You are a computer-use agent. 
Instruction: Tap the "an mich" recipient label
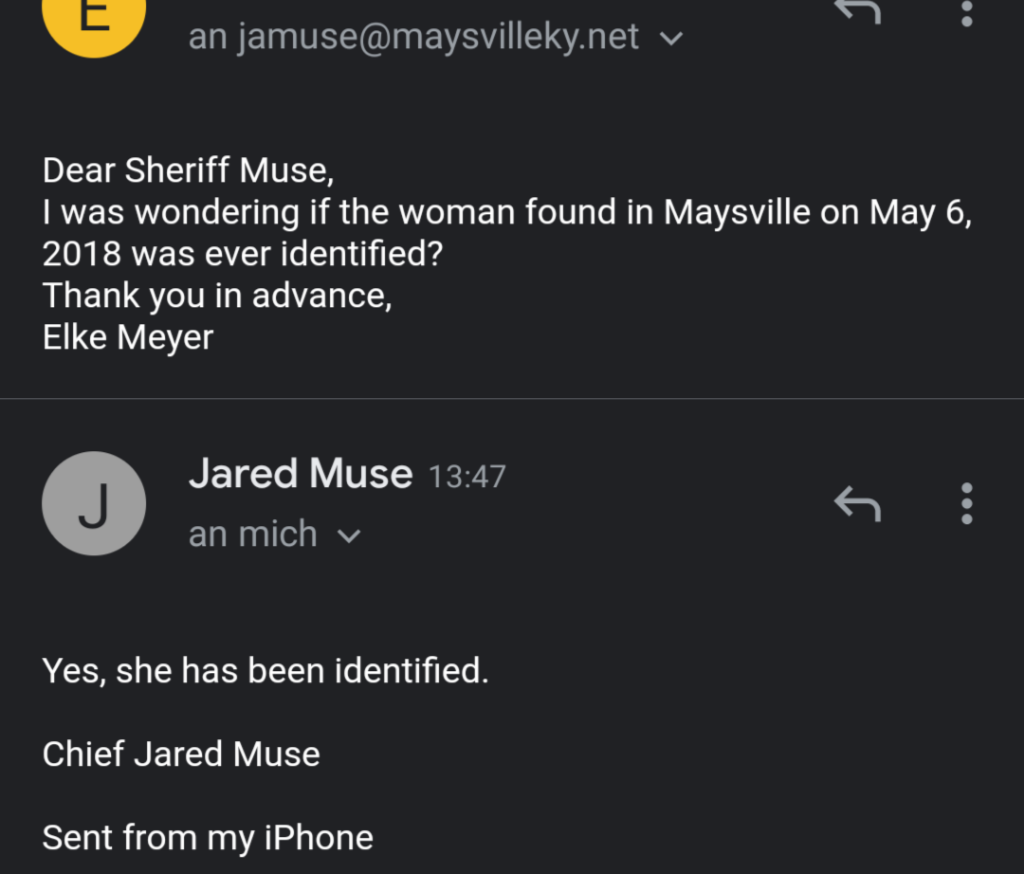[253, 534]
